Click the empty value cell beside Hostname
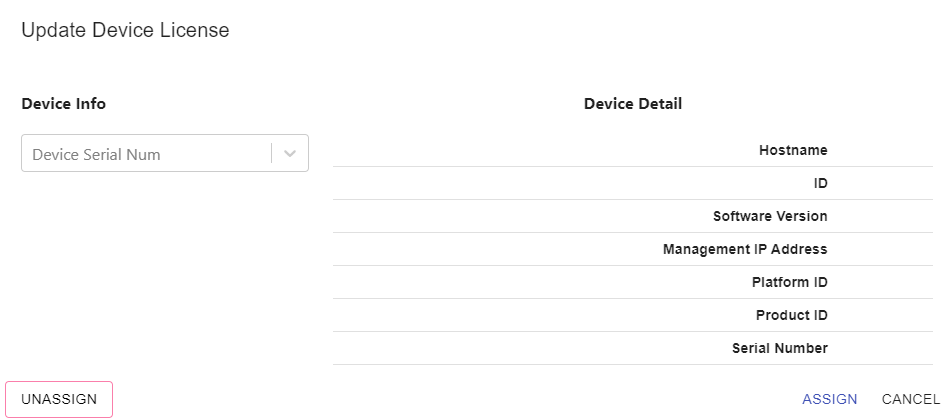This screenshot has width=952, height=420. tap(880, 150)
